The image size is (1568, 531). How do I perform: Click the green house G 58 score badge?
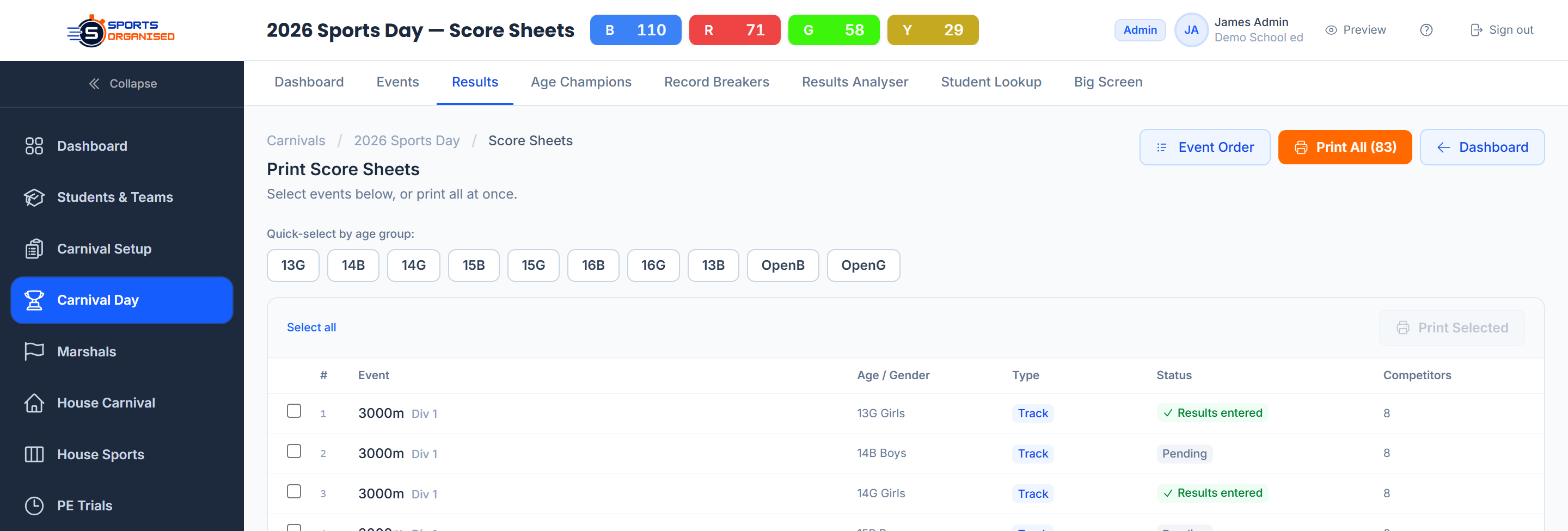[x=834, y=30]
